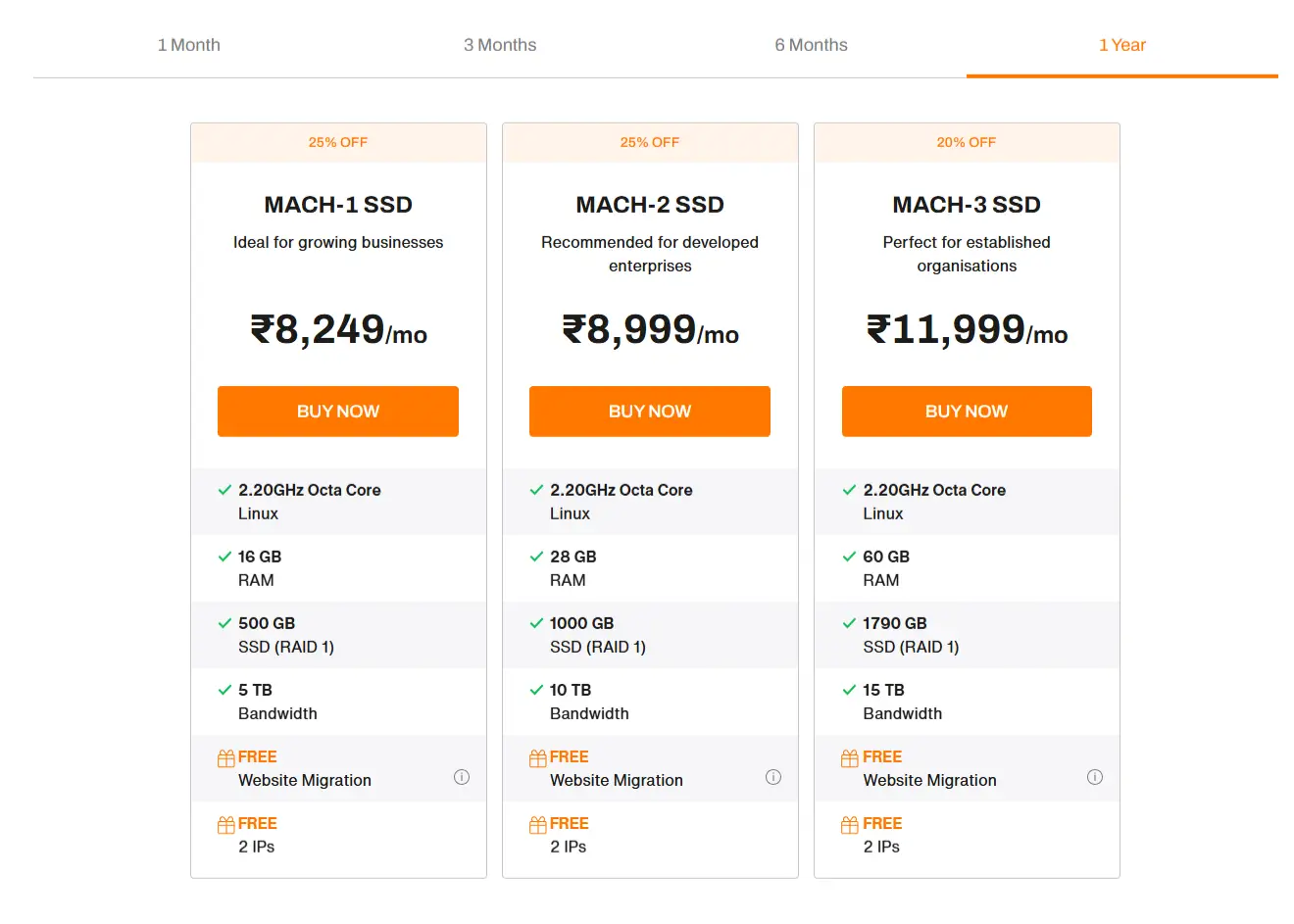The height and width of the screenshot is (924, 1294).
Task: Switch to the 1 Month billing tab
Action: 188,44
